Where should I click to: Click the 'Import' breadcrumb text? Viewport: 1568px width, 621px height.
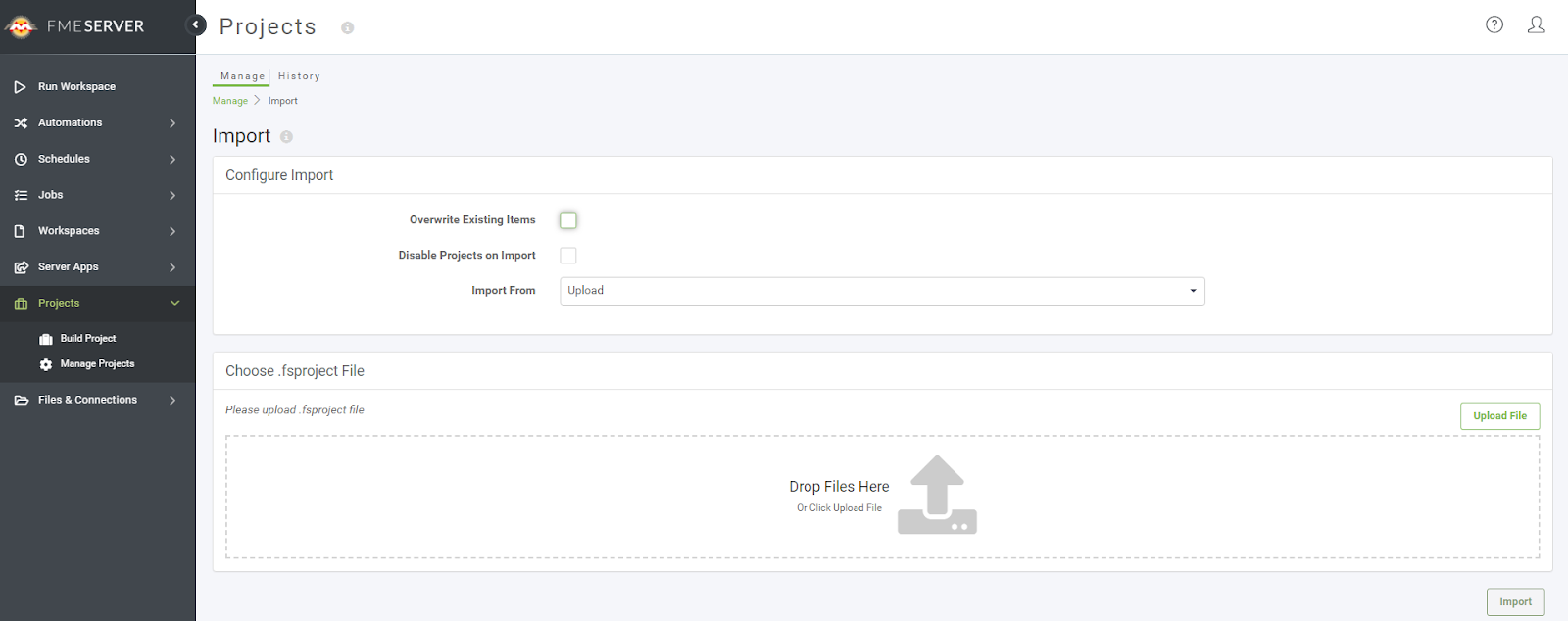tap(283, 101)
